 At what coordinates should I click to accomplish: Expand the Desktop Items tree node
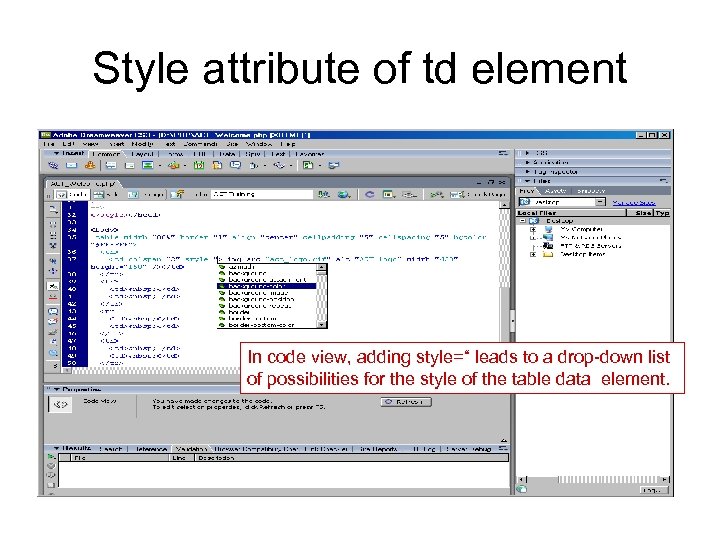point(533,254)
